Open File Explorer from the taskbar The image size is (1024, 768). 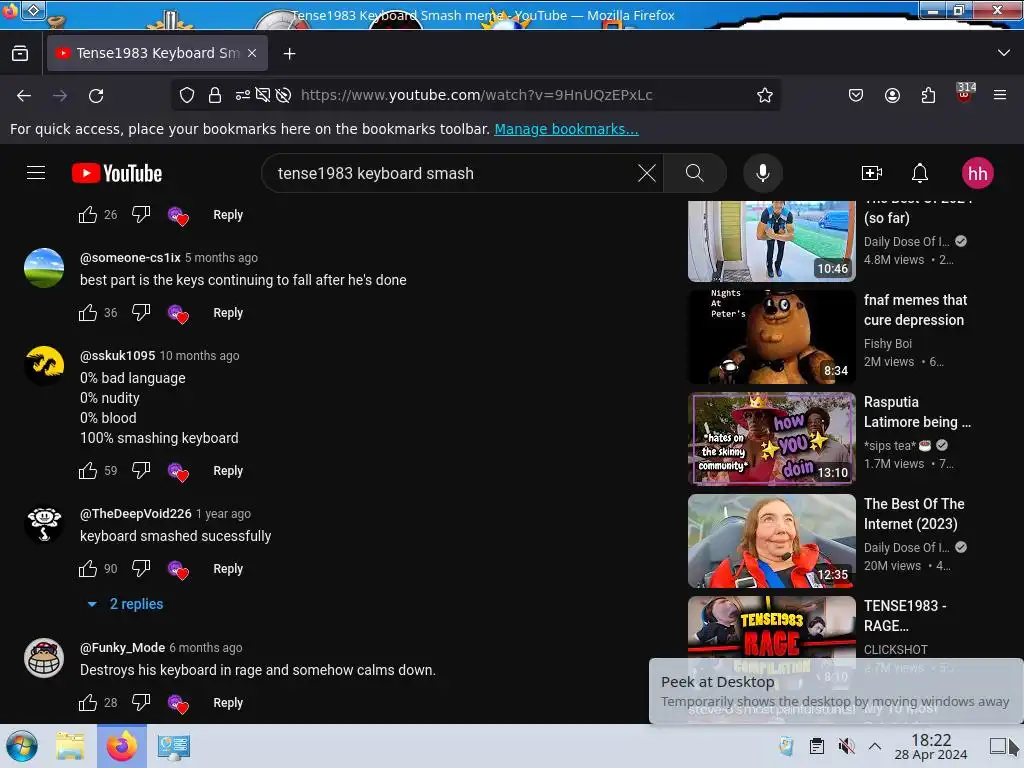tap(70, 746)
